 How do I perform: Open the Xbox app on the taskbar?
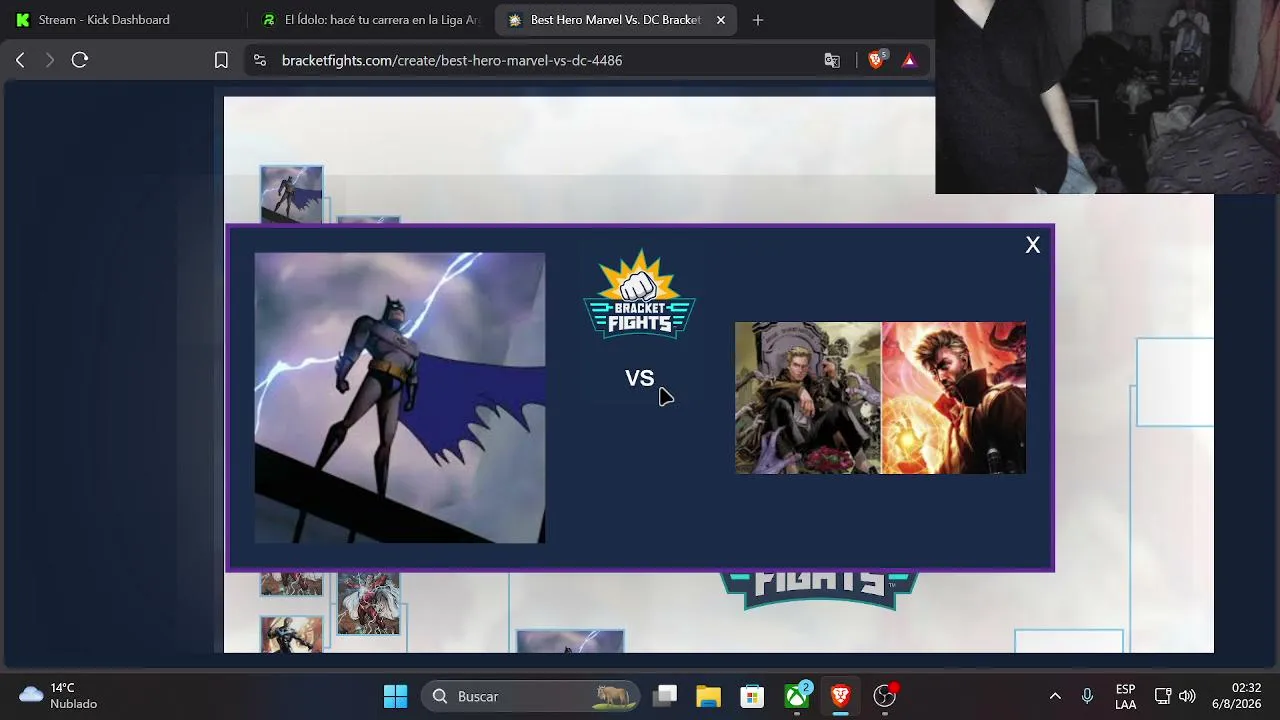tap(797, 696)
